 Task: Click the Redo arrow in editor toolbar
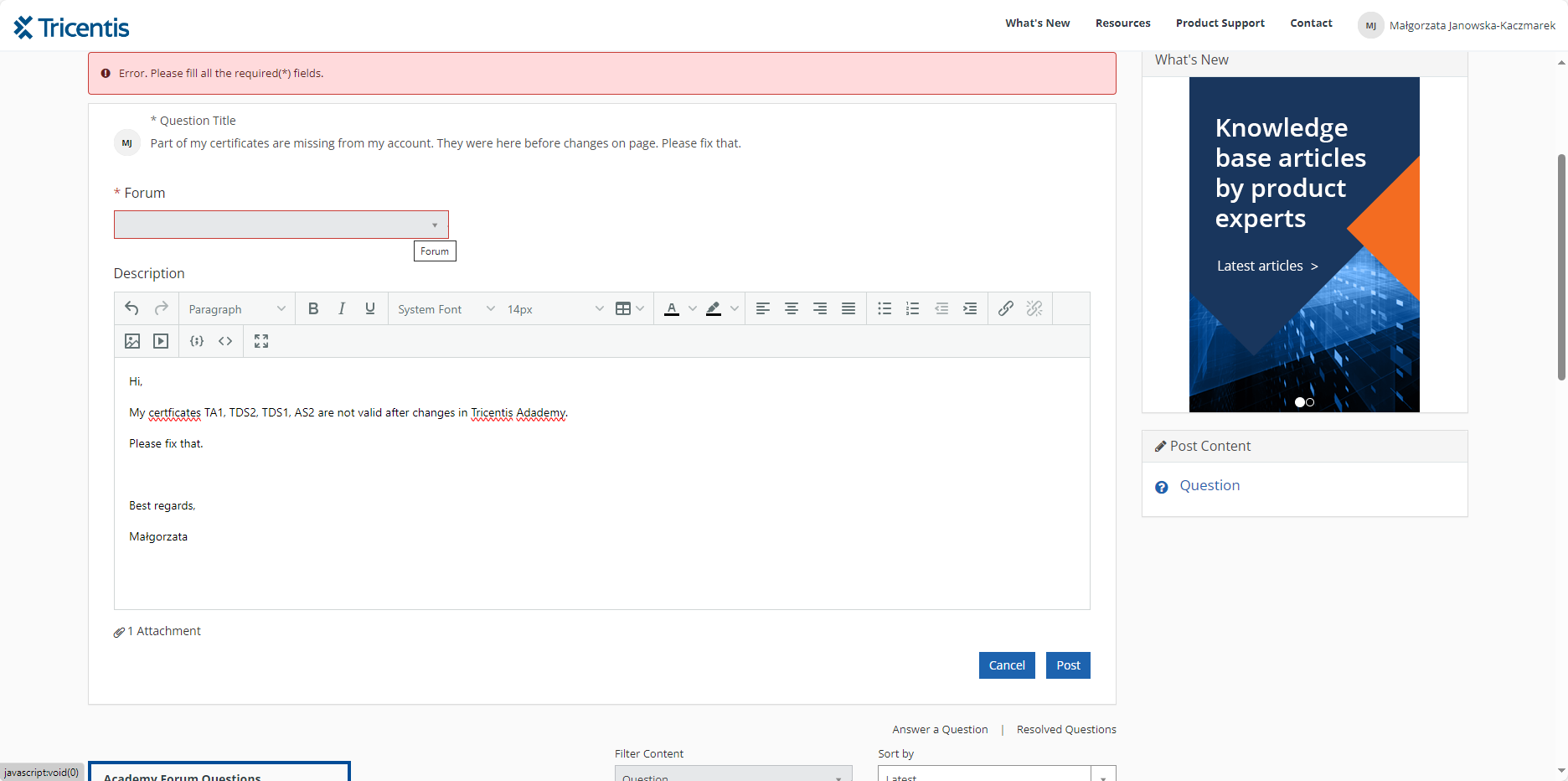click(x=162, y=308)
